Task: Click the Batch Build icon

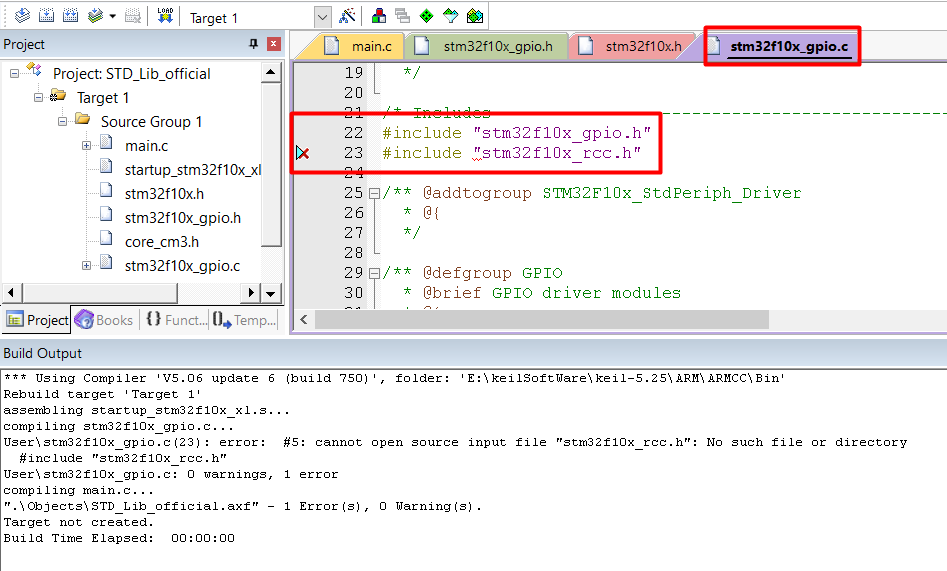Action: point(95,16)
